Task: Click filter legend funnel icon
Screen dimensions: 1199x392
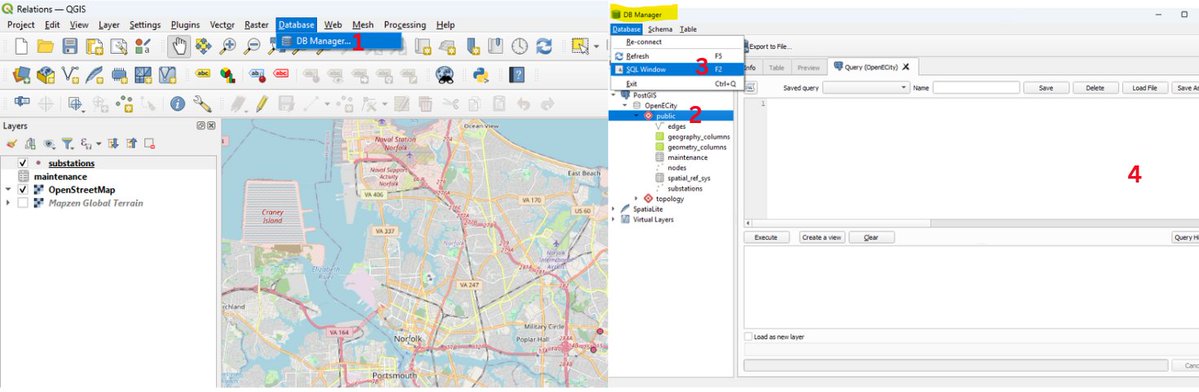Action: tap(67, 143)
